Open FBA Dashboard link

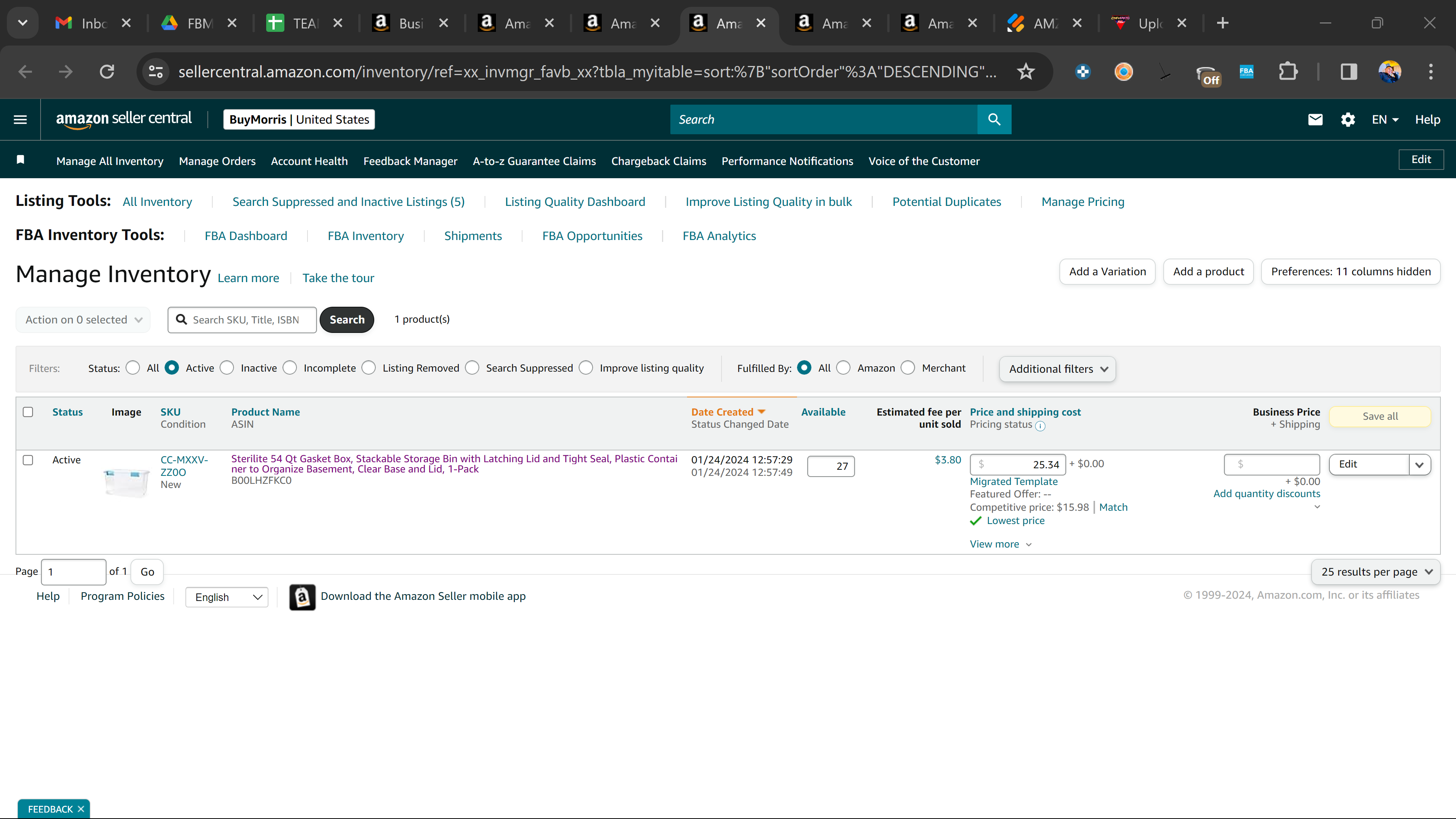[x=246, y=236]
